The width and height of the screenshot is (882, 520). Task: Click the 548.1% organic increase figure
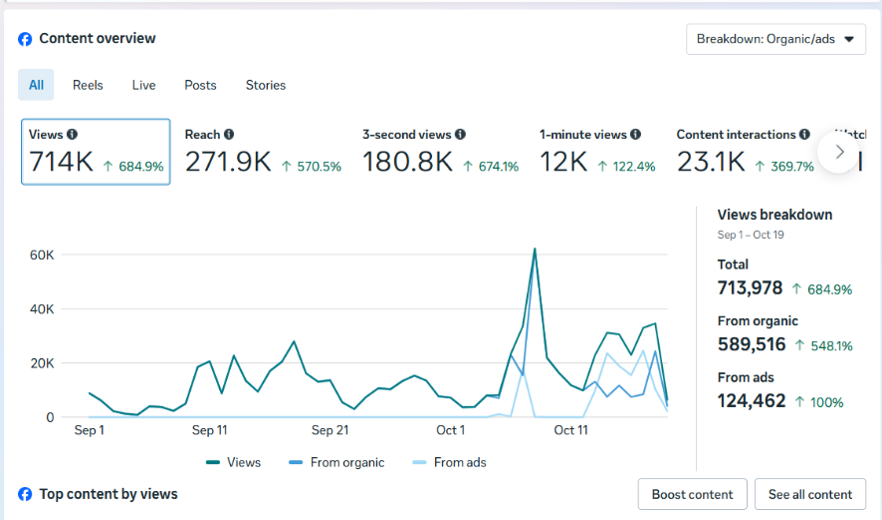click(824, 346)
